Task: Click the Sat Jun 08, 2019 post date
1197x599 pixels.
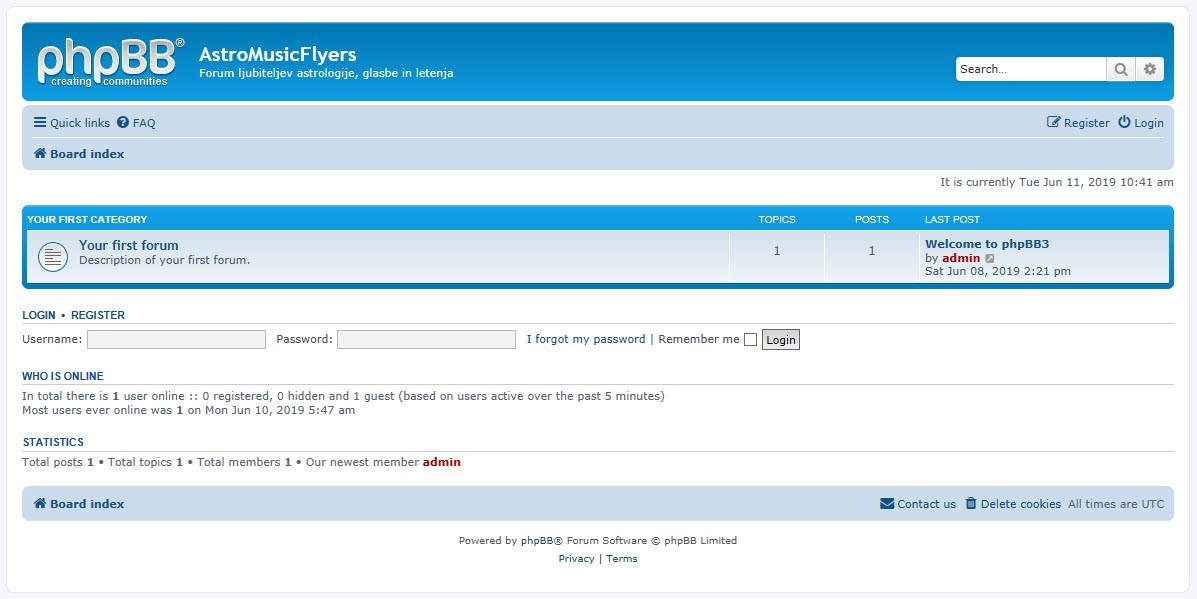Action: click(x=998, y=271)
